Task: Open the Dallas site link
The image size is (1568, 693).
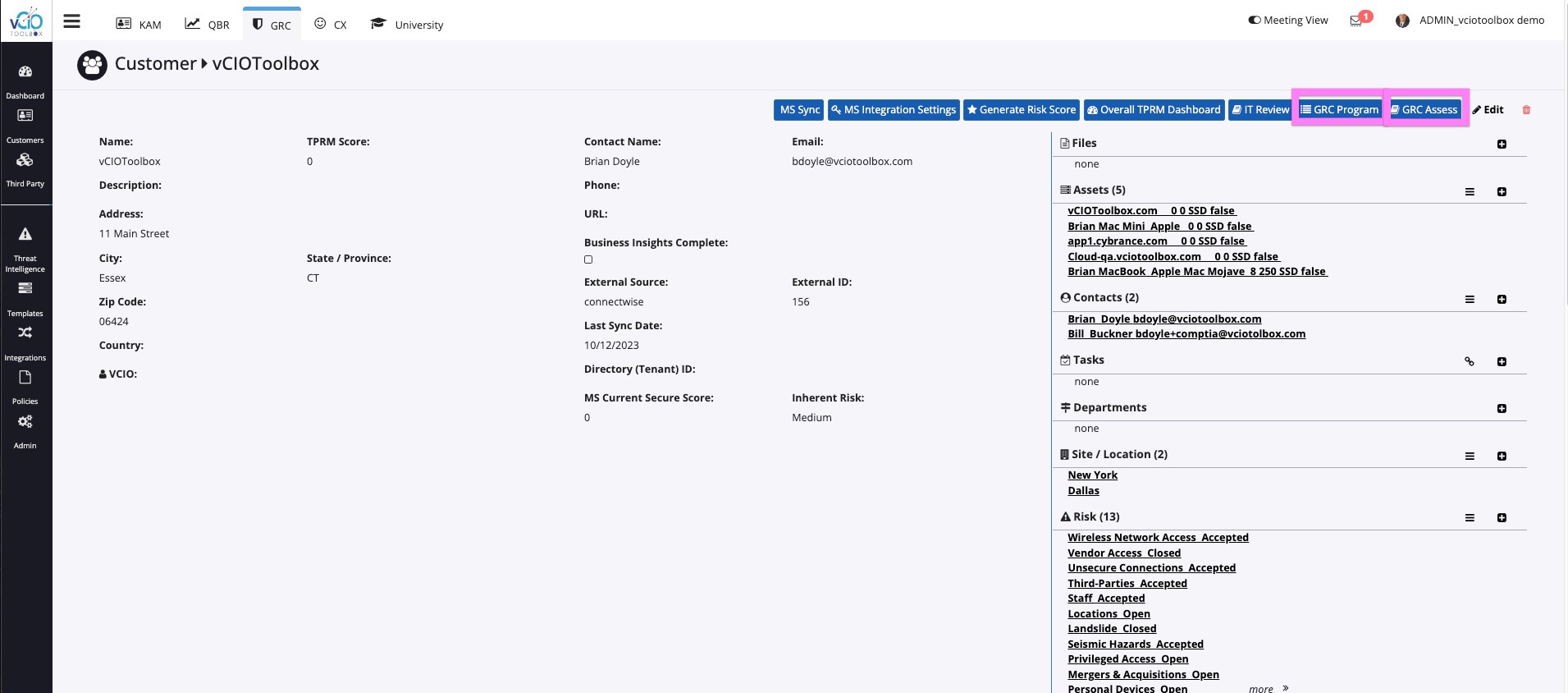Action: tap(1083, 491)
